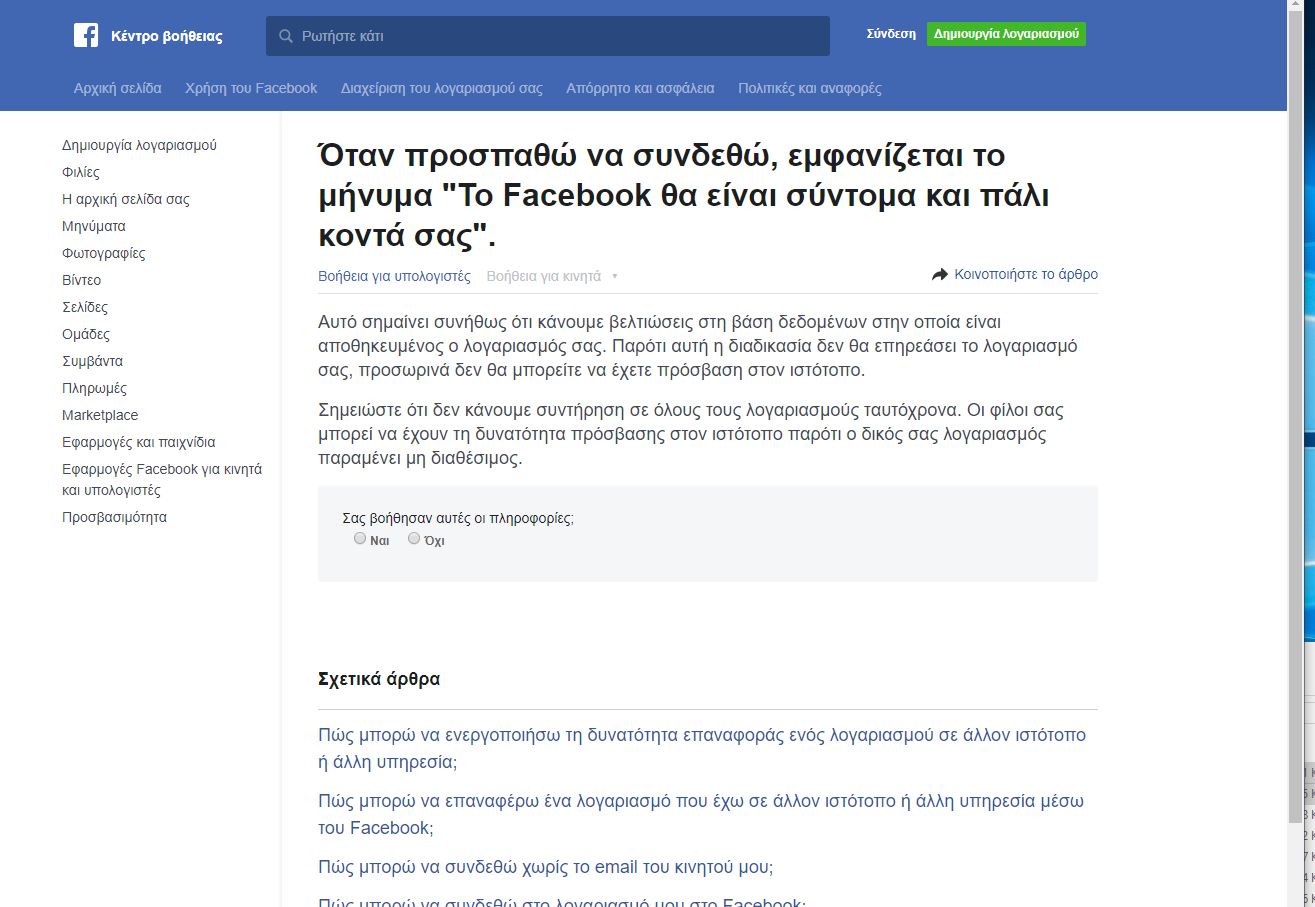Open Βίντεο in sidebar
Screen dimensions: 1315x907
pos(81,280)
